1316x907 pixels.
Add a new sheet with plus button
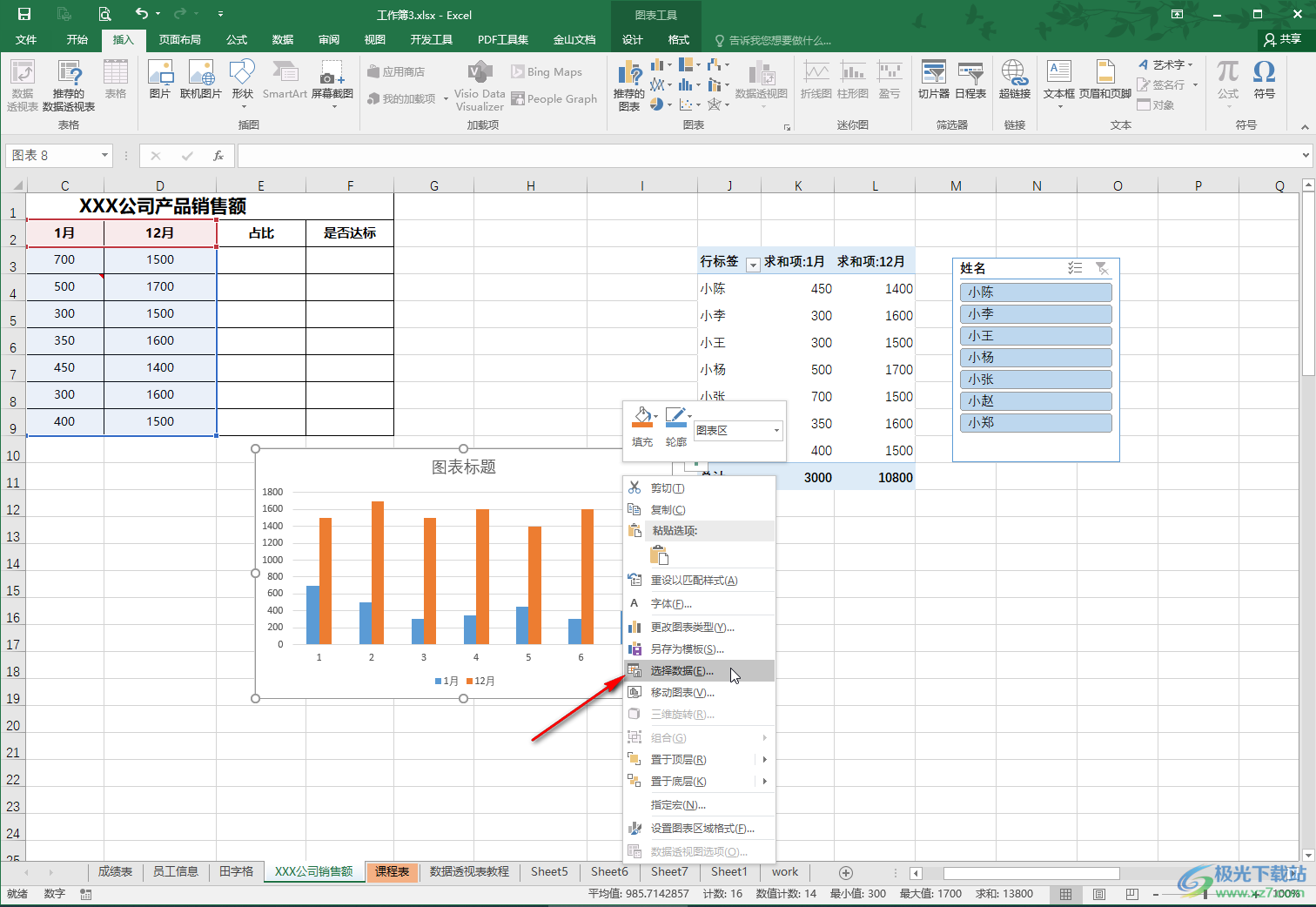(845, 872)
